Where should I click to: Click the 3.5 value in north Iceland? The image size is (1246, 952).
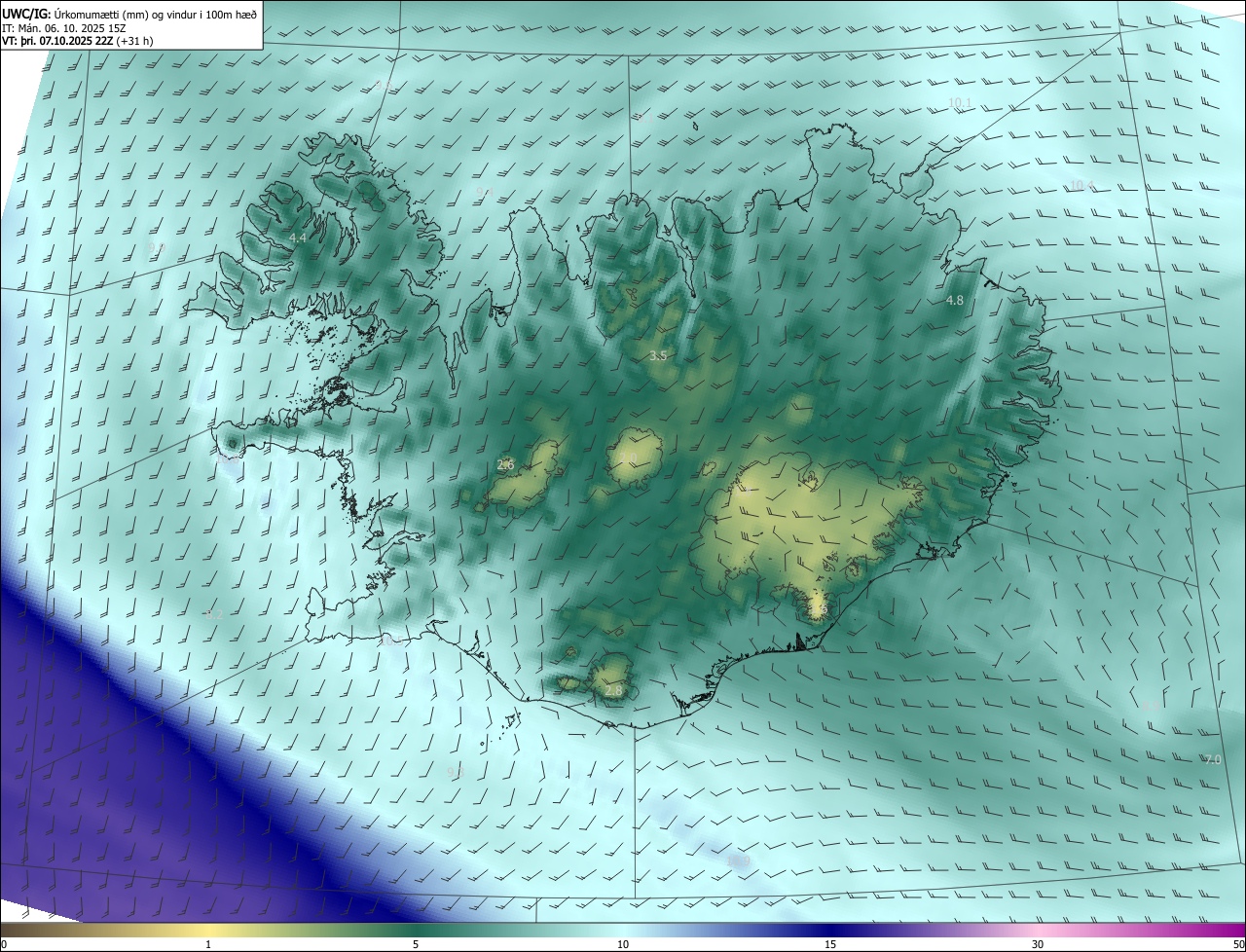658,356
